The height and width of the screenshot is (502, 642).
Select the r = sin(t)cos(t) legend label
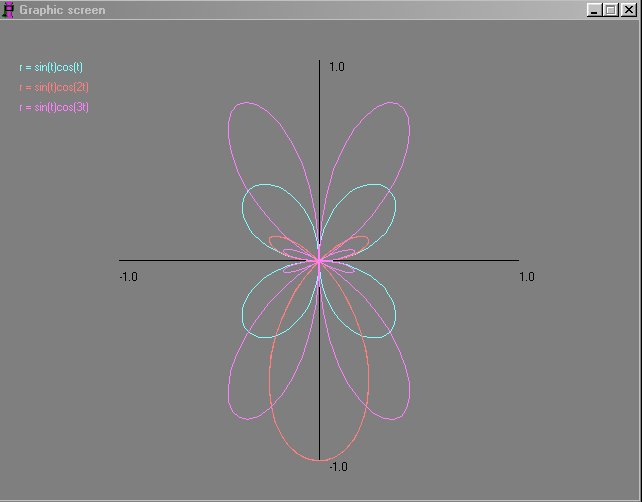coord(51,67)
